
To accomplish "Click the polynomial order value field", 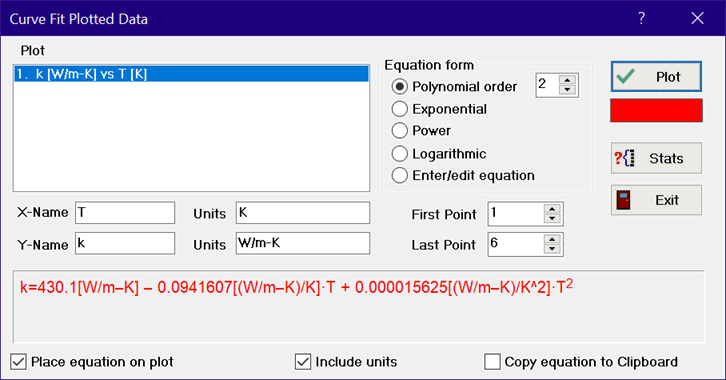I will (547, 85).
